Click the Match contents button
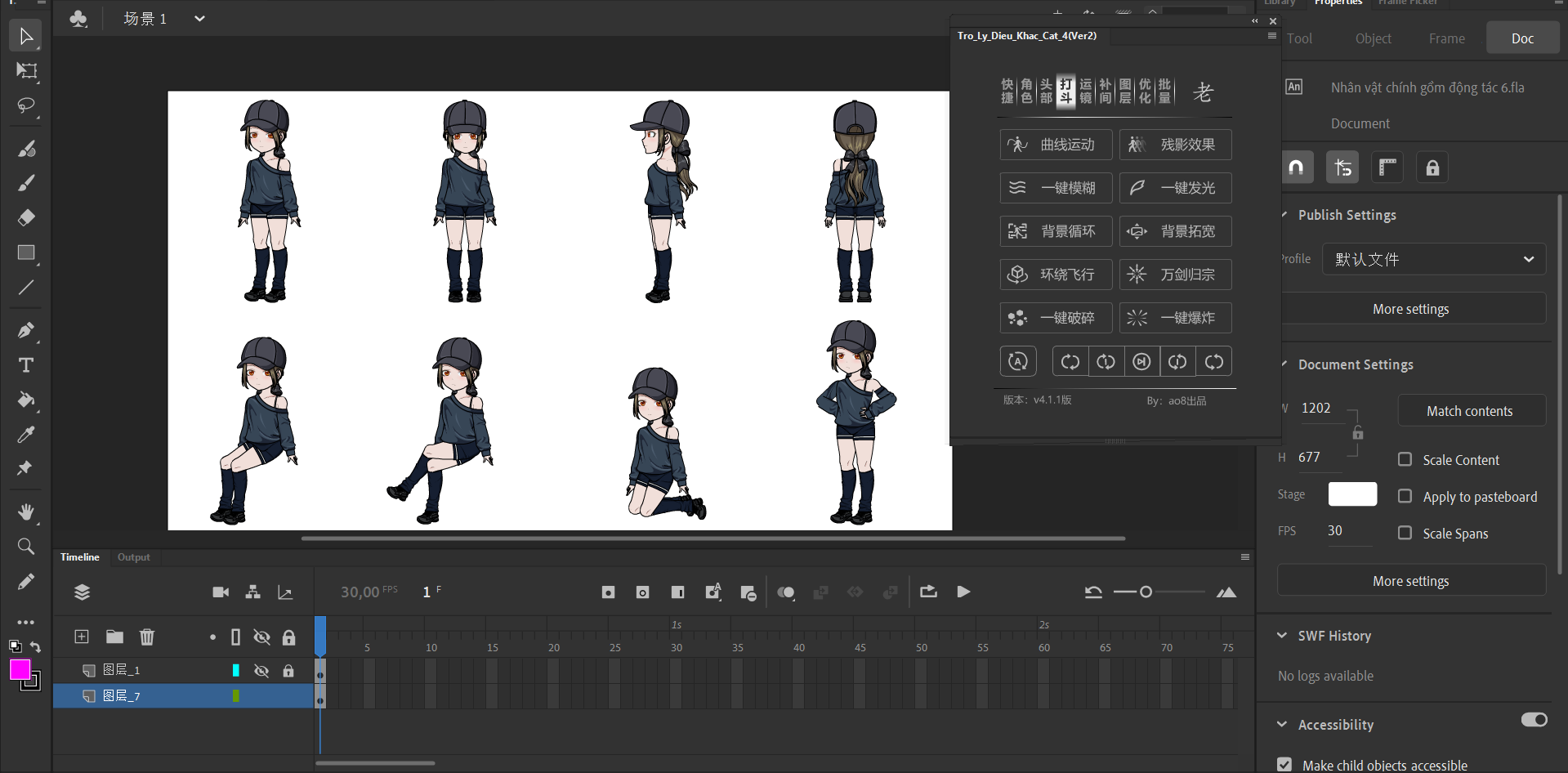The width and height of the screenshot is (1568, 773). (1469, 411)
